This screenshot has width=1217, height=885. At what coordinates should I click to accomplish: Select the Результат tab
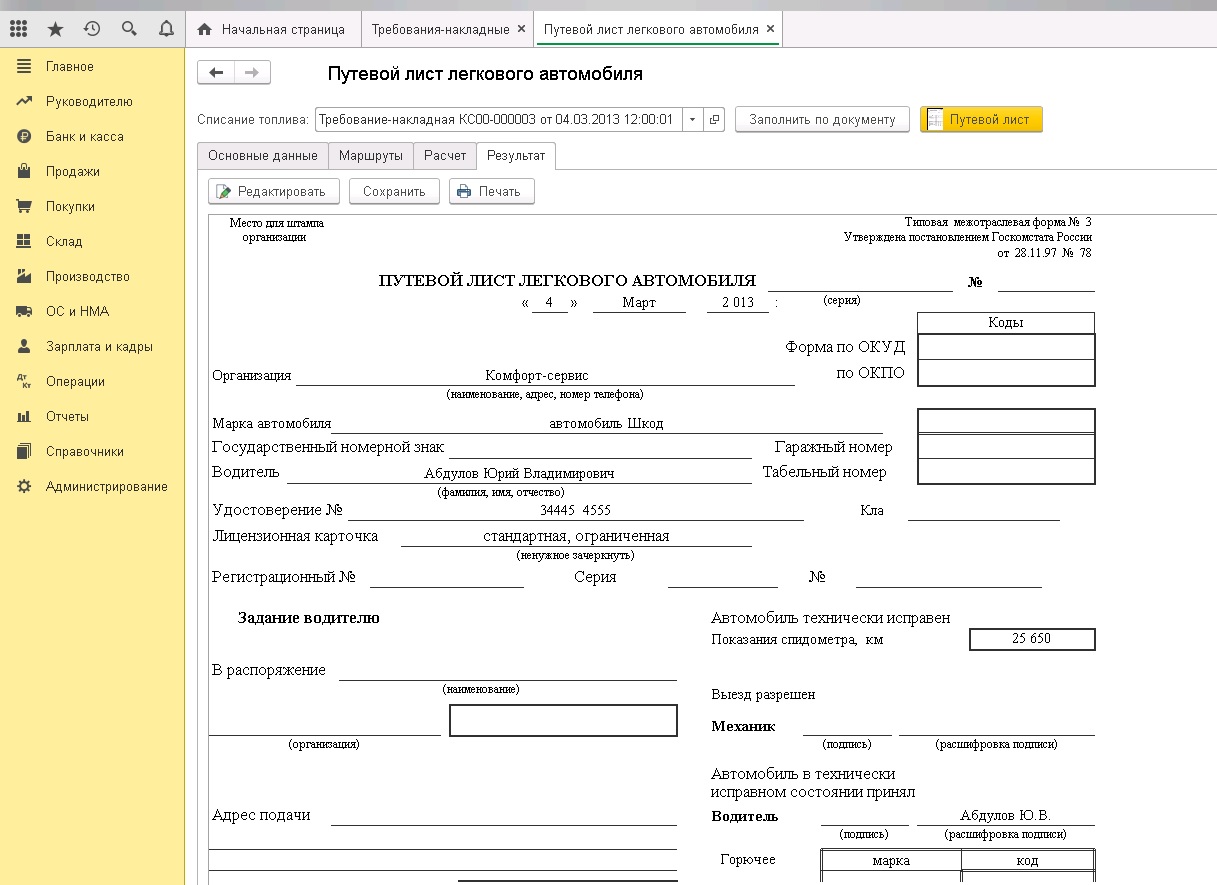click(x=516, y=156)
